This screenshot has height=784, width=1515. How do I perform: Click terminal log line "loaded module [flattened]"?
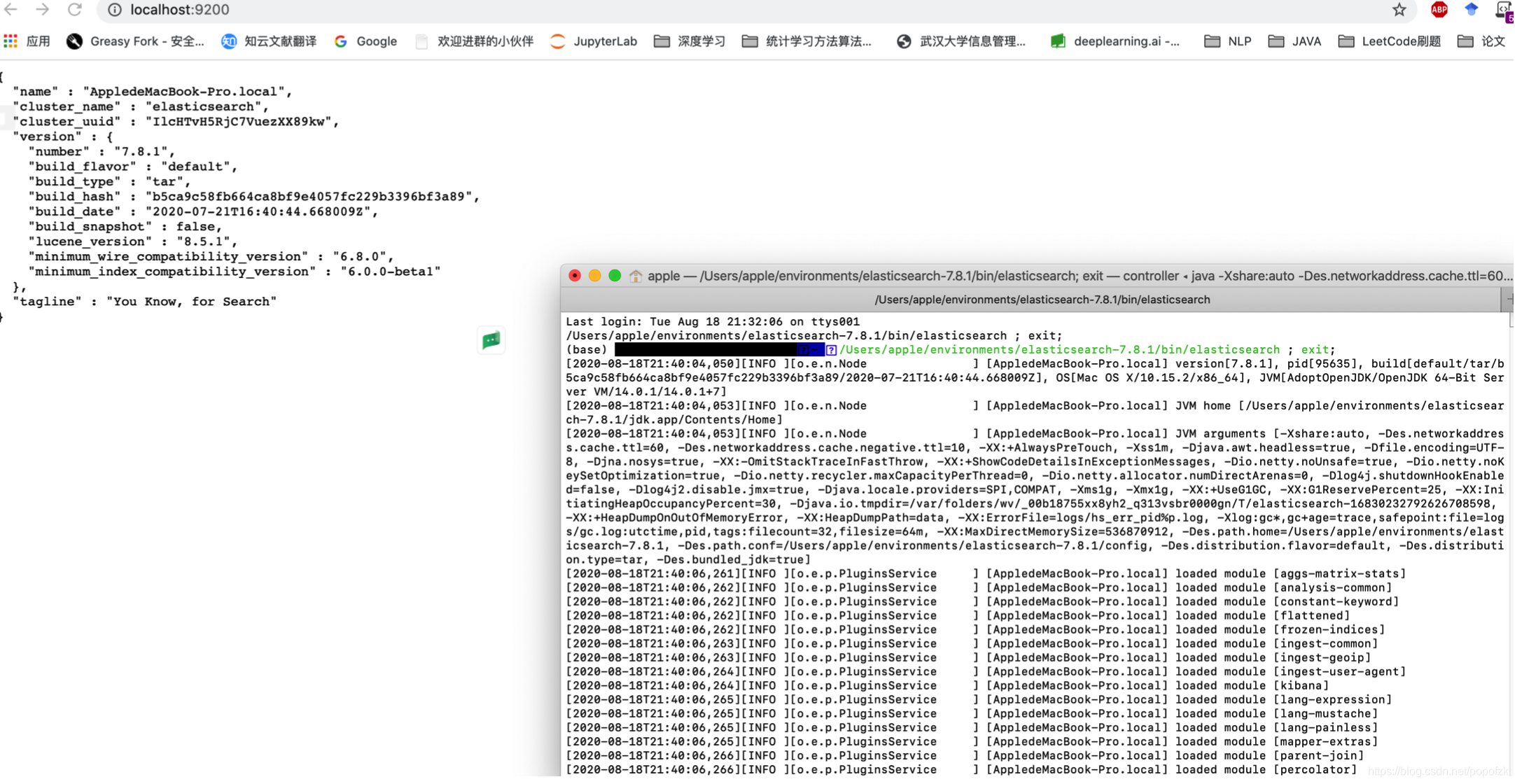pyautogui.click(x=958, y=616)
